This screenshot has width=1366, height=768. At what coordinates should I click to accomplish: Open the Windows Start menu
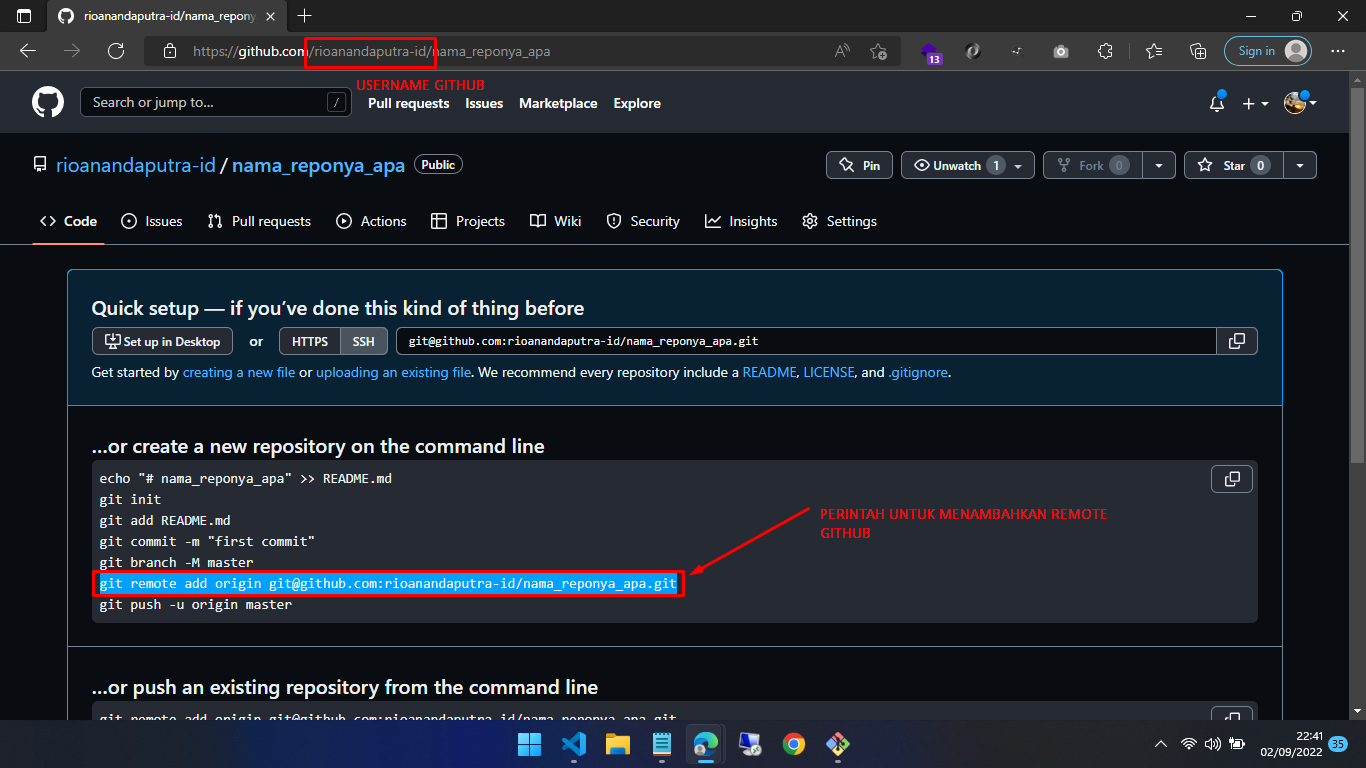coord(529,744)
